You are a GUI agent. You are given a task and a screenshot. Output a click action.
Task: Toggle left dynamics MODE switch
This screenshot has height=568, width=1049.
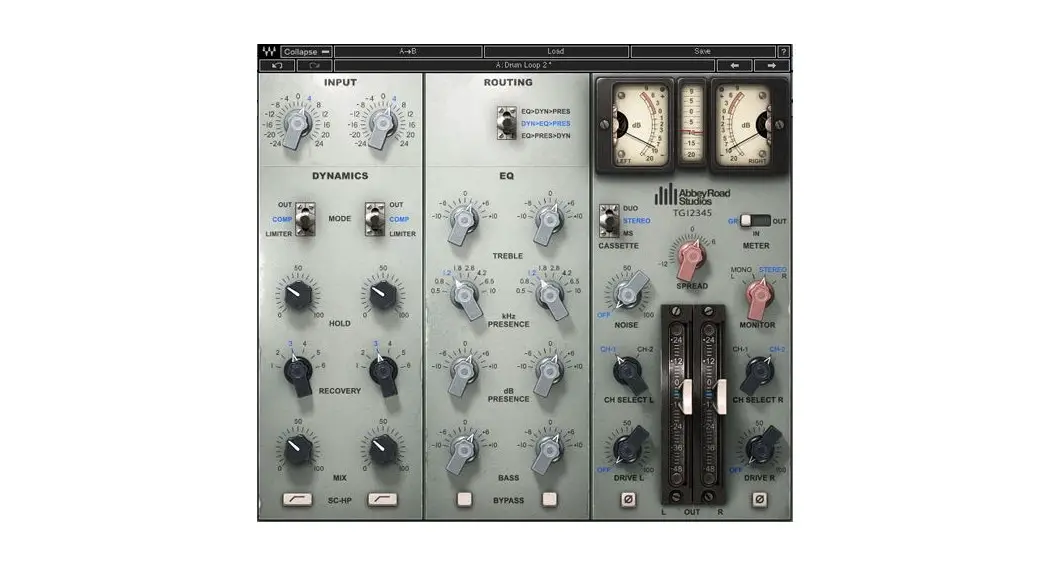[305, 219]
